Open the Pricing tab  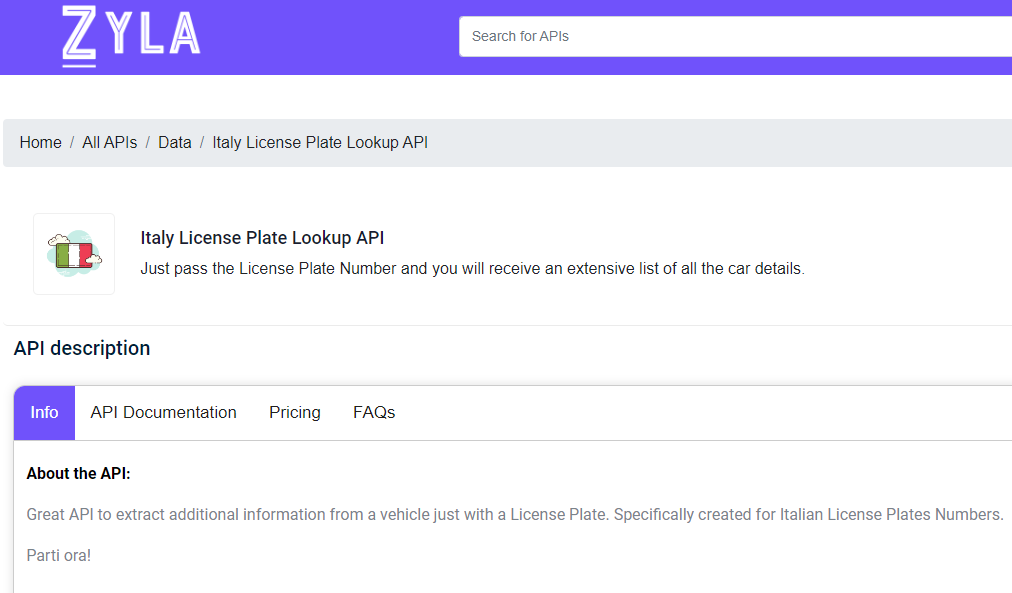295,413
